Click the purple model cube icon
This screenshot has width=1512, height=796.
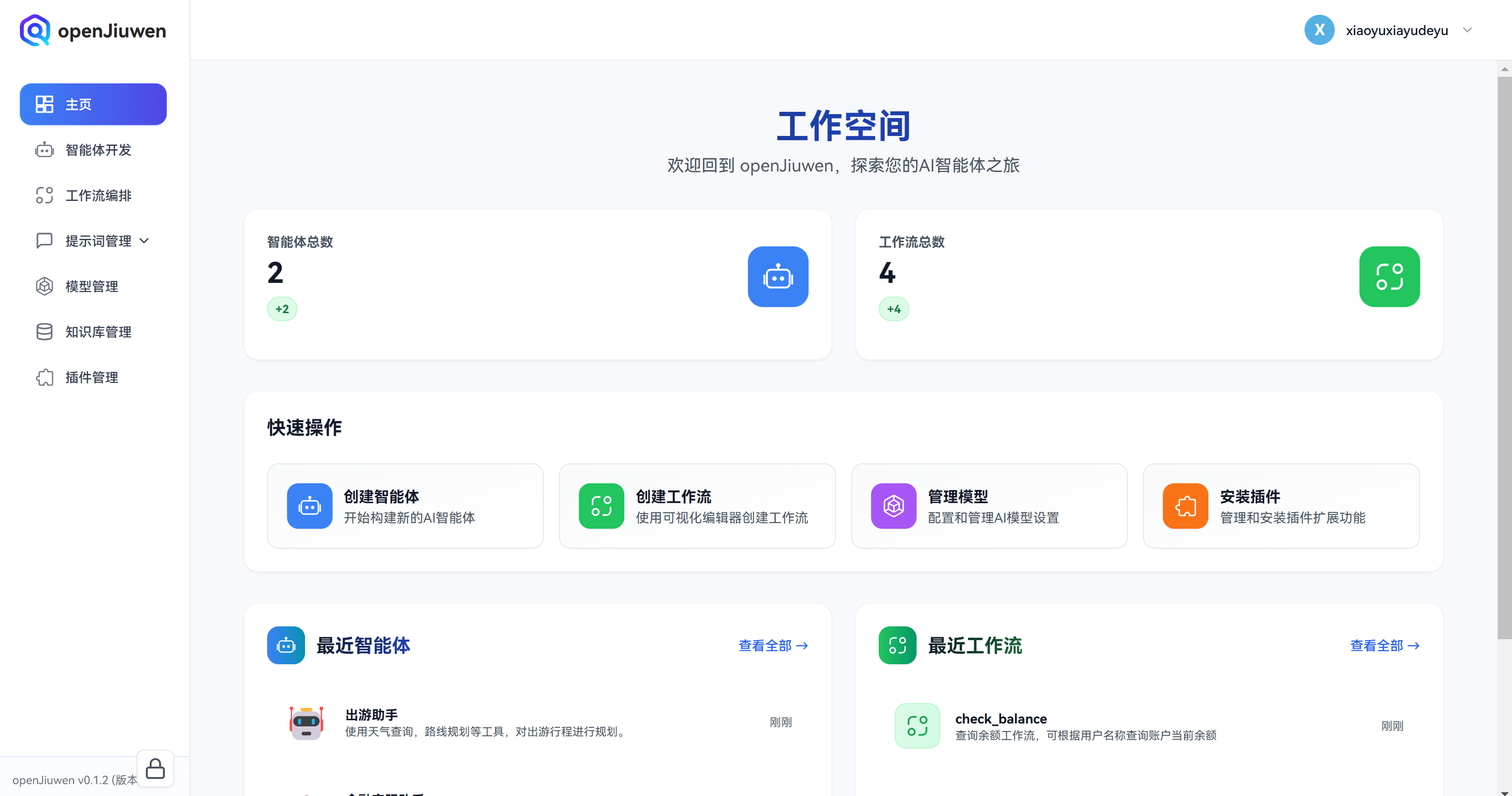point(893,506)
